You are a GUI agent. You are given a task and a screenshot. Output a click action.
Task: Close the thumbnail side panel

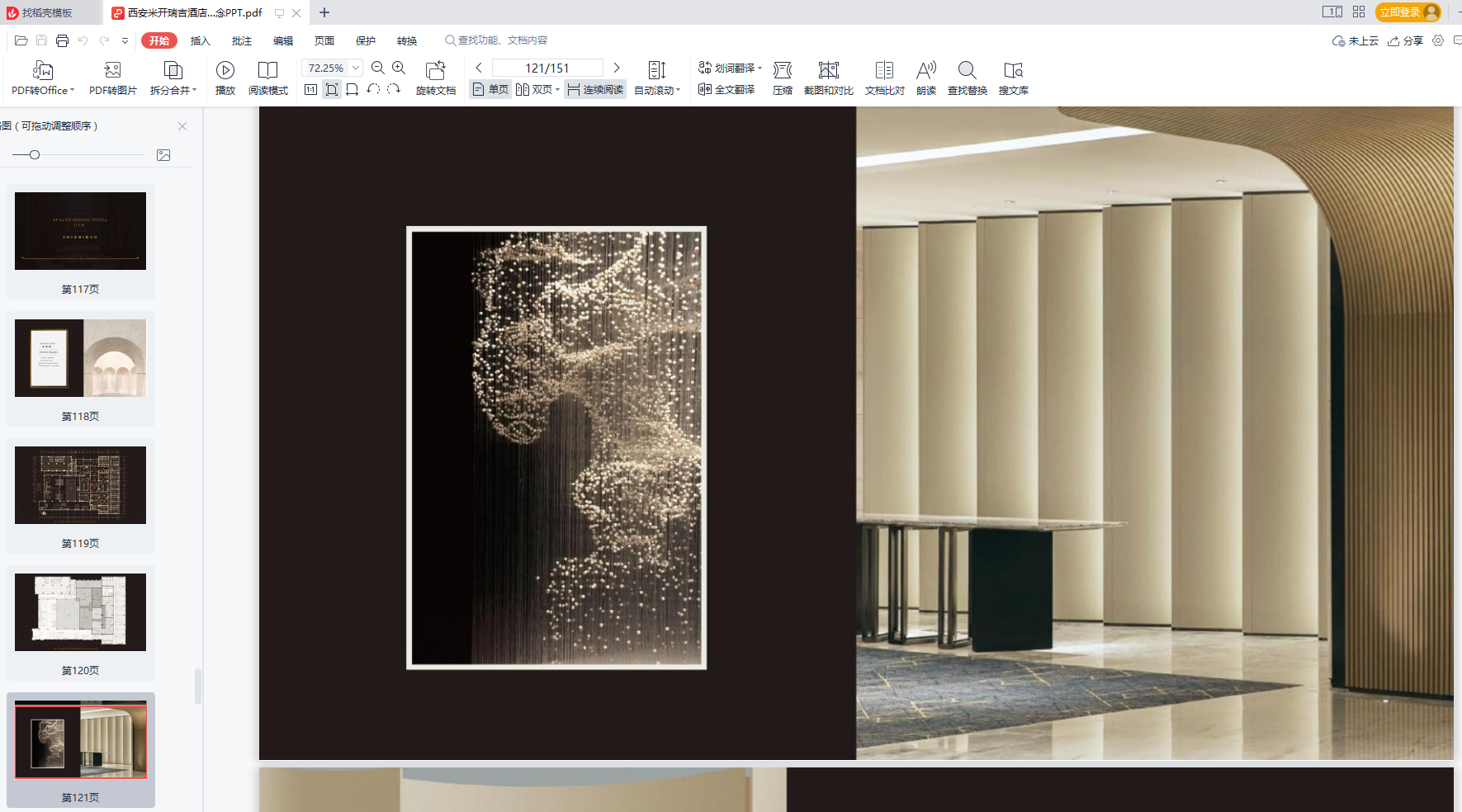[182, 126]
